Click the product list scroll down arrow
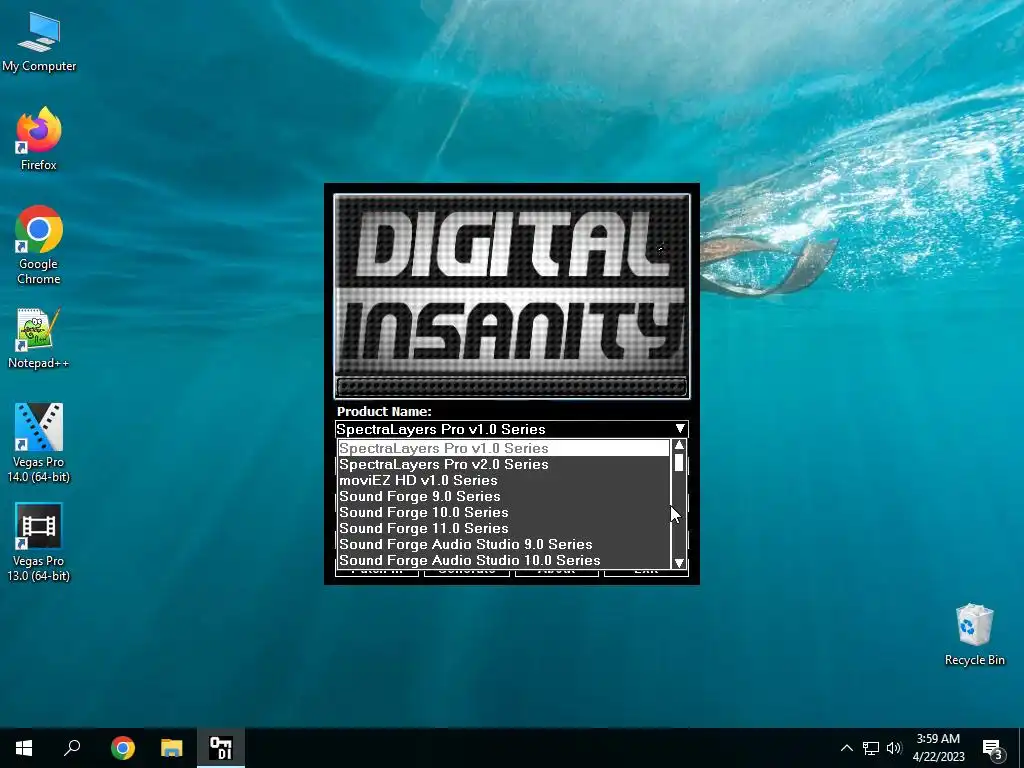The height and width of the screenshot is (768, 1024). pyautogui.click(x=679, y=562)
